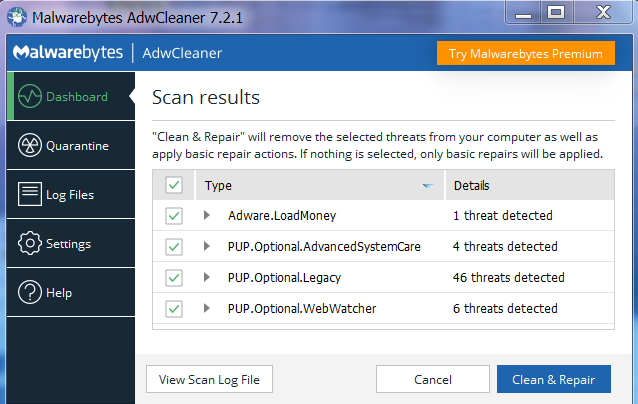Click the Malwarebytes logo in header

(x=68, y=52)
